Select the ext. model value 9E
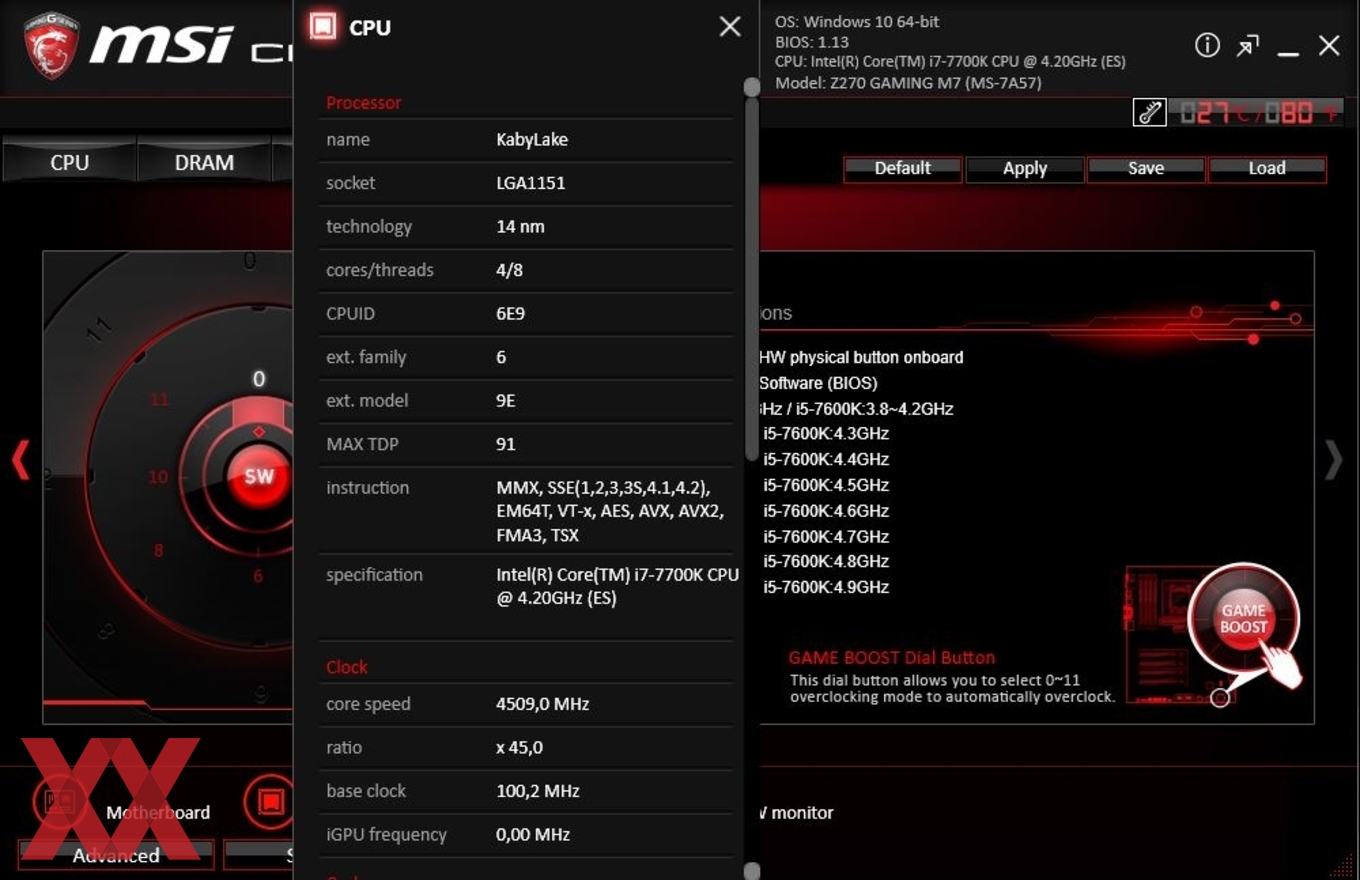 tap(506, 401)
